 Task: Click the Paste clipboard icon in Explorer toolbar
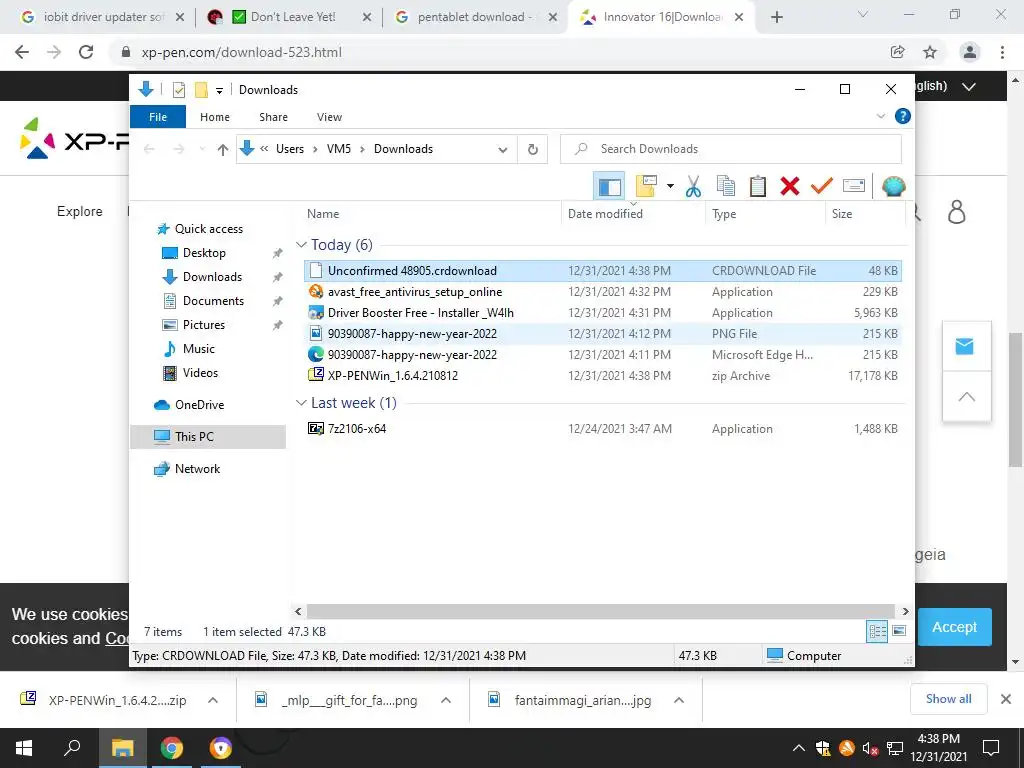758,187
